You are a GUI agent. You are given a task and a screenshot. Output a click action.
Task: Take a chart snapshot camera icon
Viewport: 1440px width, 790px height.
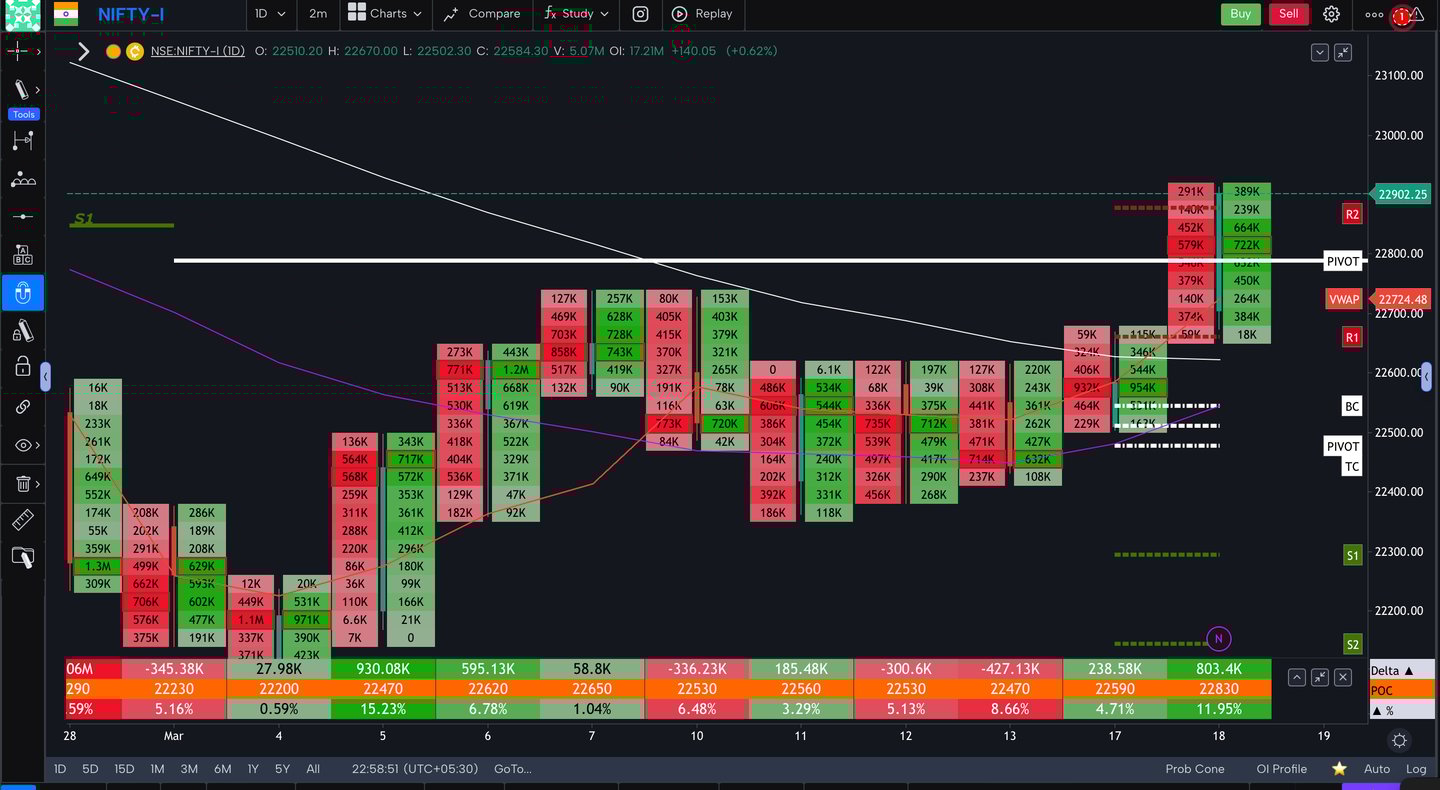point(641,14)
